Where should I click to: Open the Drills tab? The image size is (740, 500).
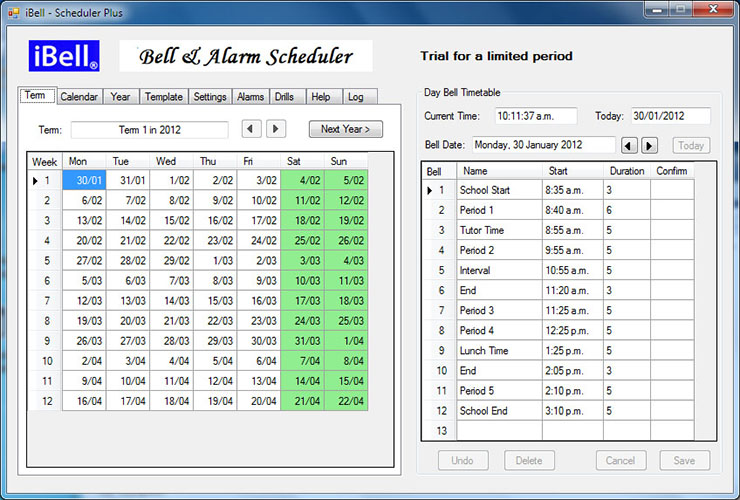(287, 97)
